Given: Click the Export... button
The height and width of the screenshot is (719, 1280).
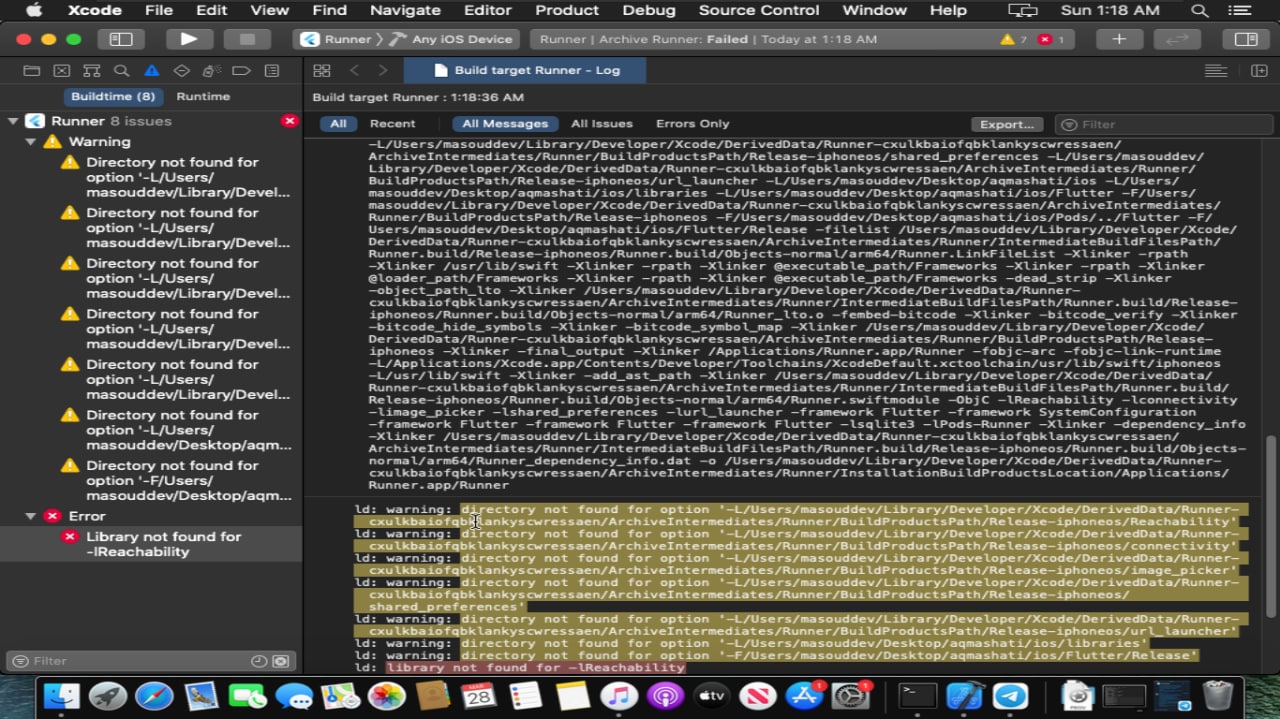Looking at the screenshot, I should pos(1006,124).
